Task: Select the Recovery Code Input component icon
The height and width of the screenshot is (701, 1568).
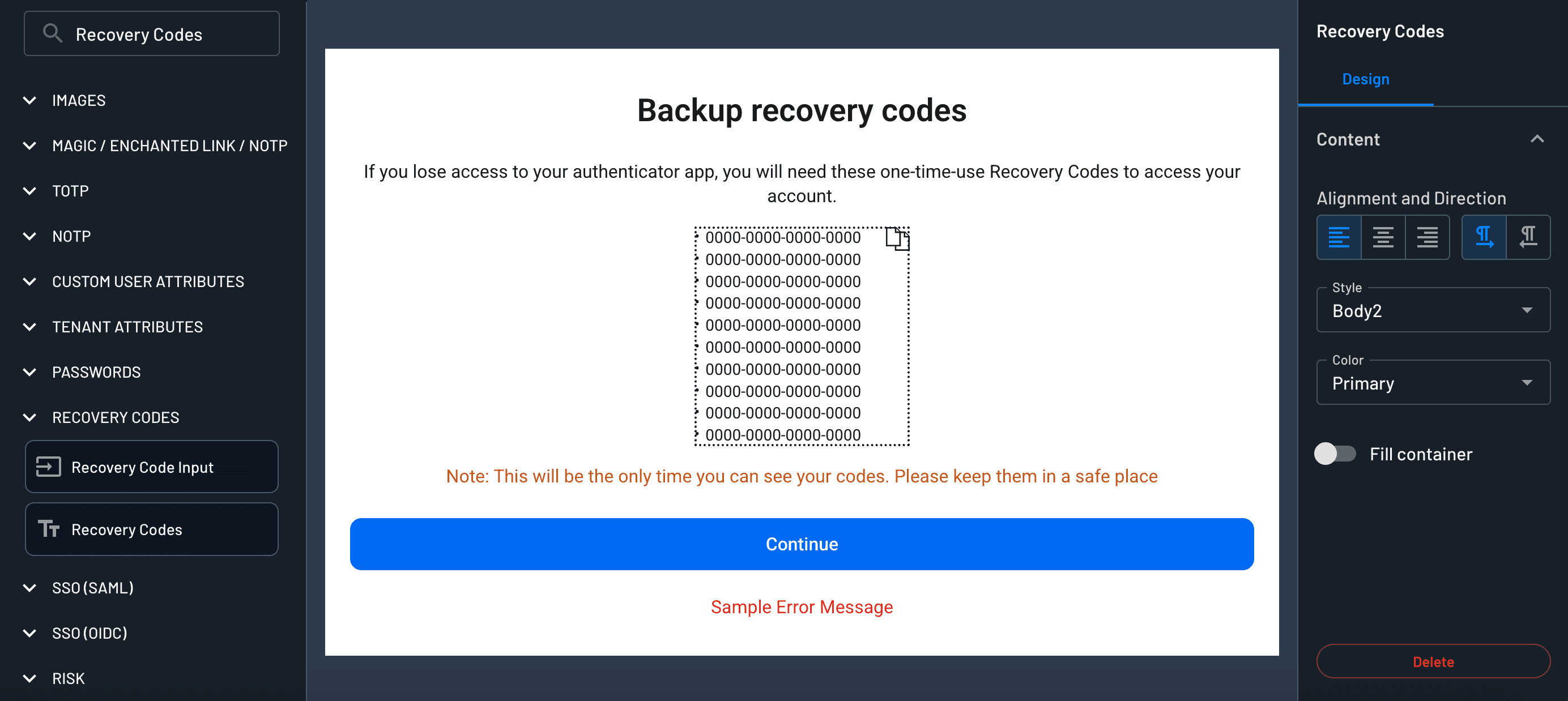Action: coord(49,467)
